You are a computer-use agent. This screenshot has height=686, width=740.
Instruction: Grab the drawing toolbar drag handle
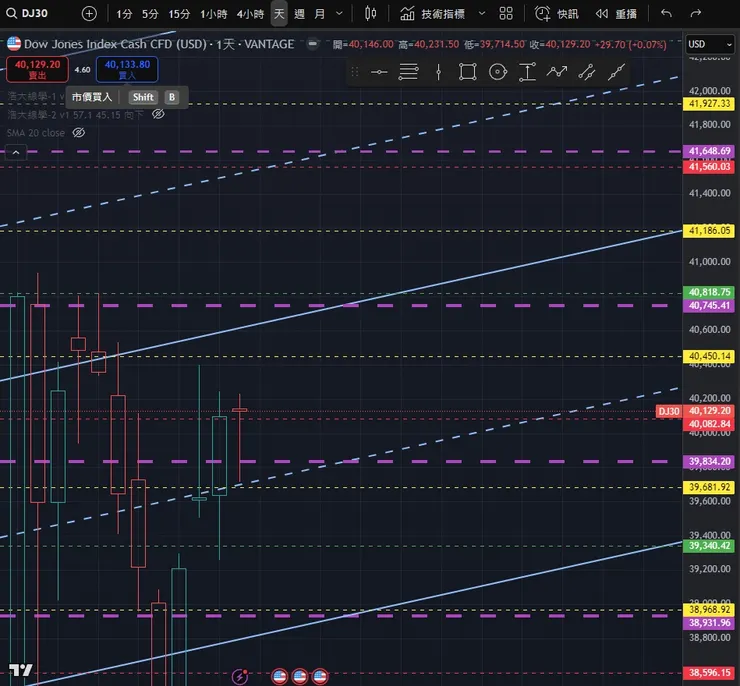tap(355, 72)
